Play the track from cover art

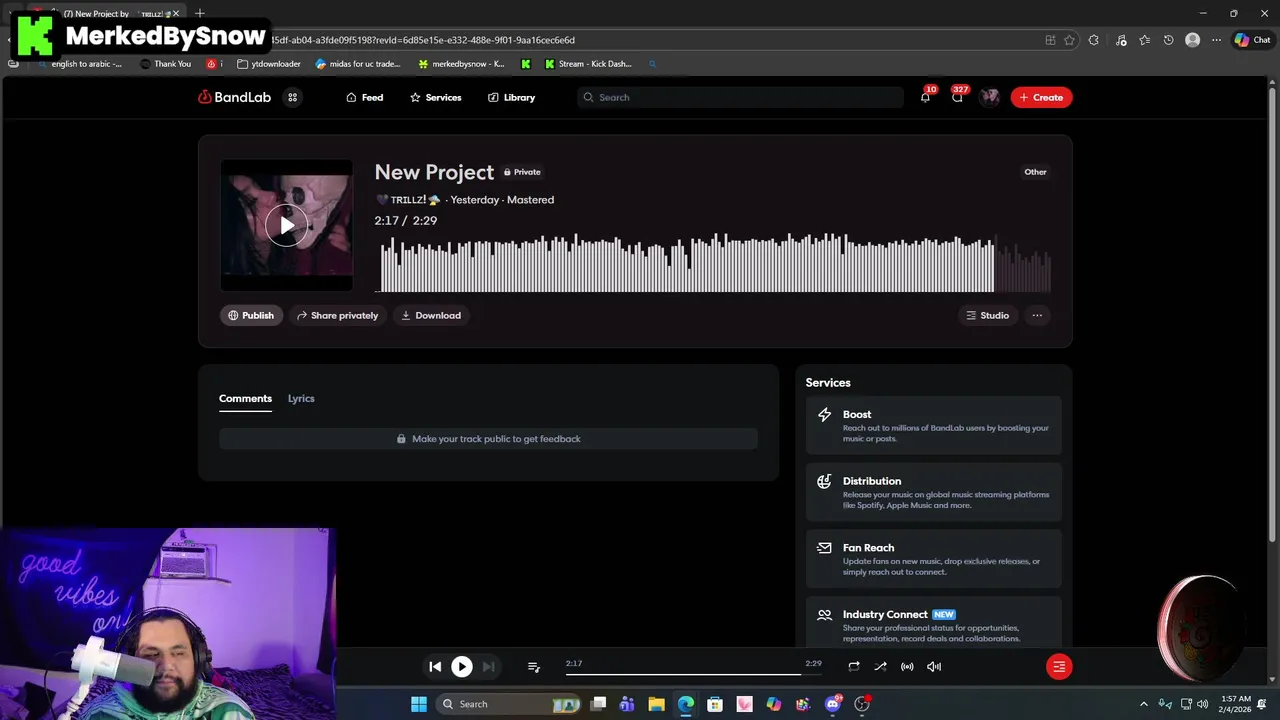[x=286, y=226]
